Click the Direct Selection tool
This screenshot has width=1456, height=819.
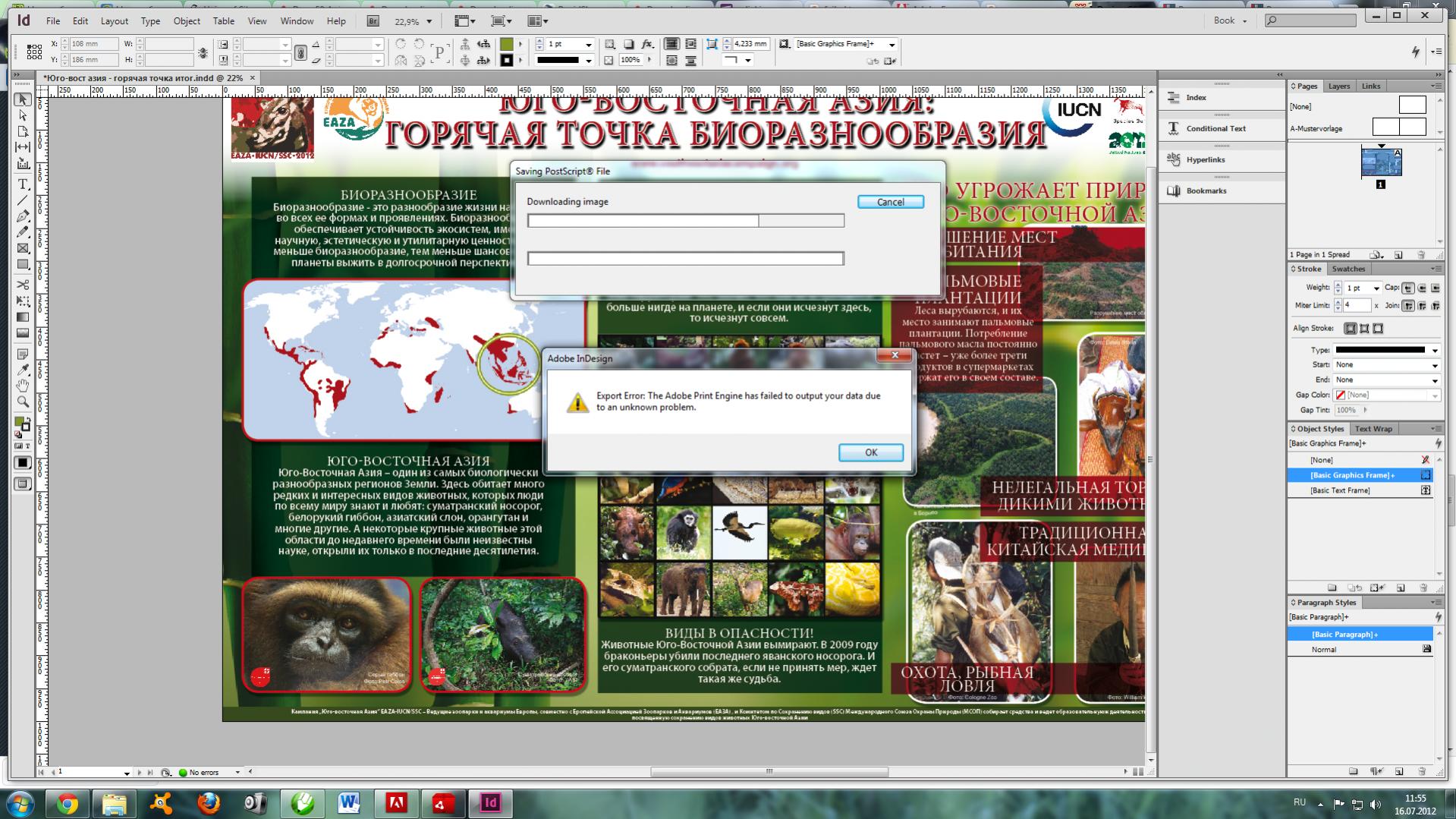(x=23, y=115)
